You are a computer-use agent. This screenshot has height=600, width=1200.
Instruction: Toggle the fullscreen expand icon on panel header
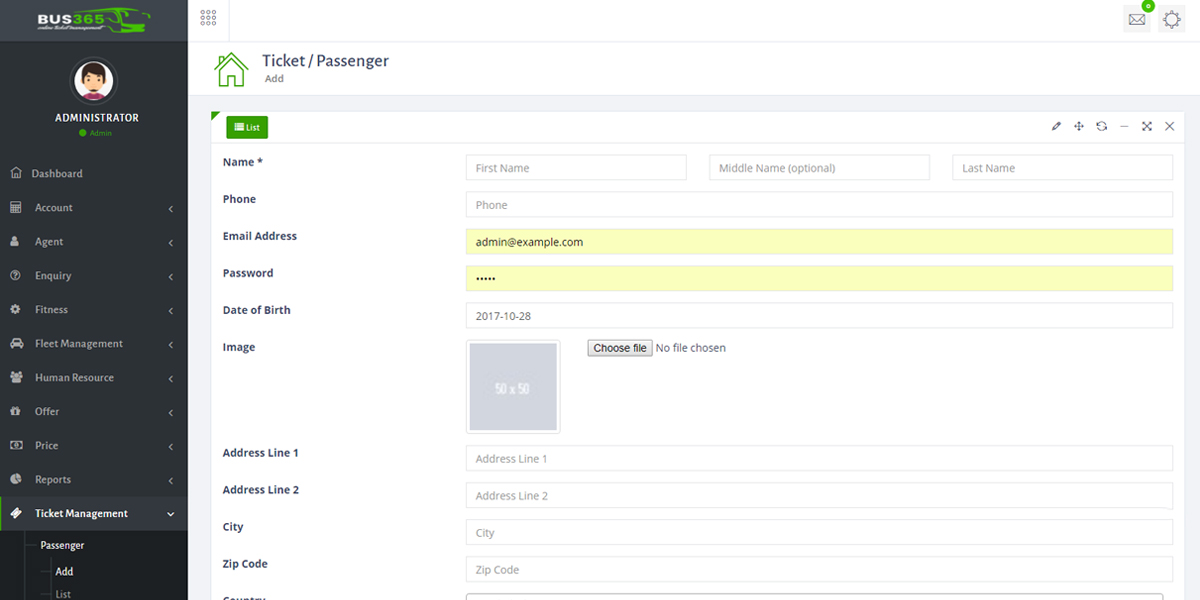point(1146,126)
